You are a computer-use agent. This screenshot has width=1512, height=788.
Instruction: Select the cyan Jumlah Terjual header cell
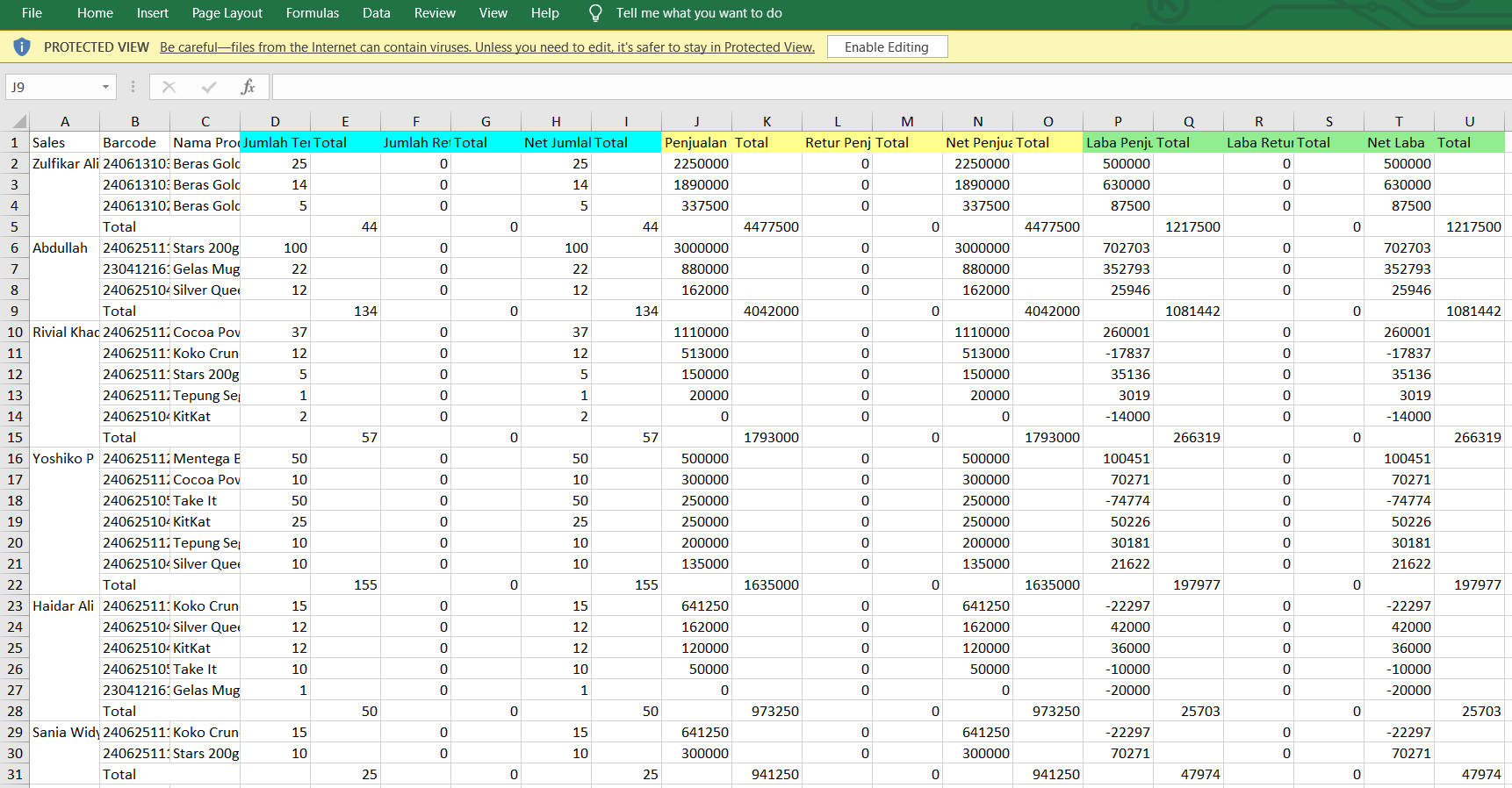pyautogui.click(x=275, y=143)
